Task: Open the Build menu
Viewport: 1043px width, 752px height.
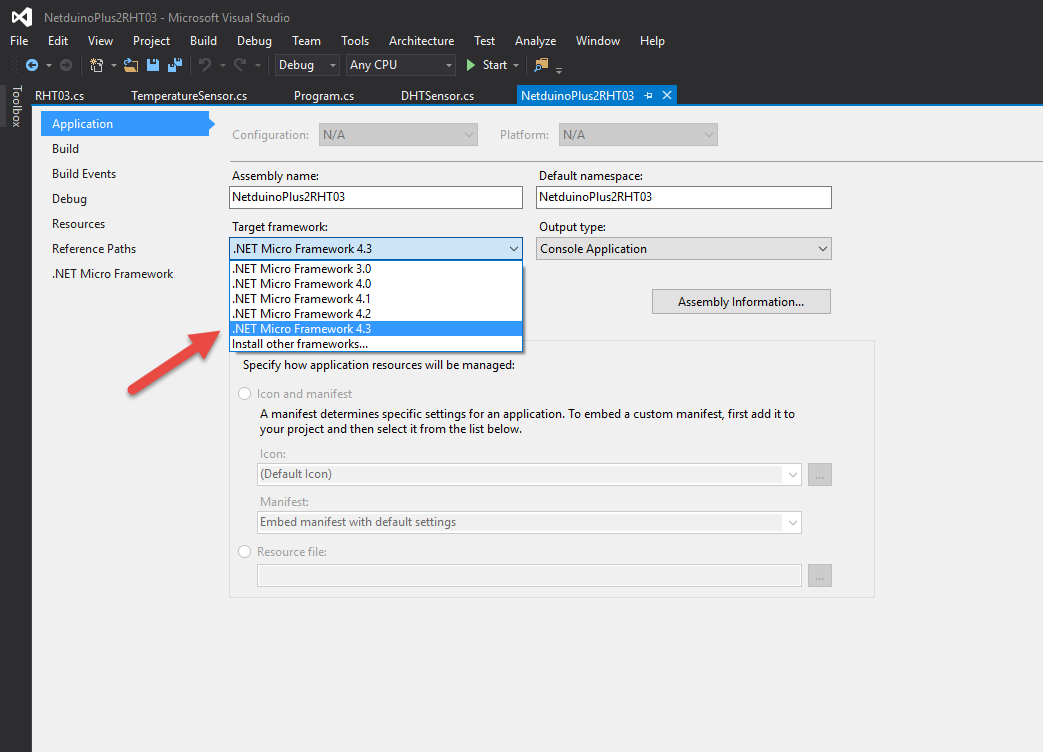Action: point(204,41)
